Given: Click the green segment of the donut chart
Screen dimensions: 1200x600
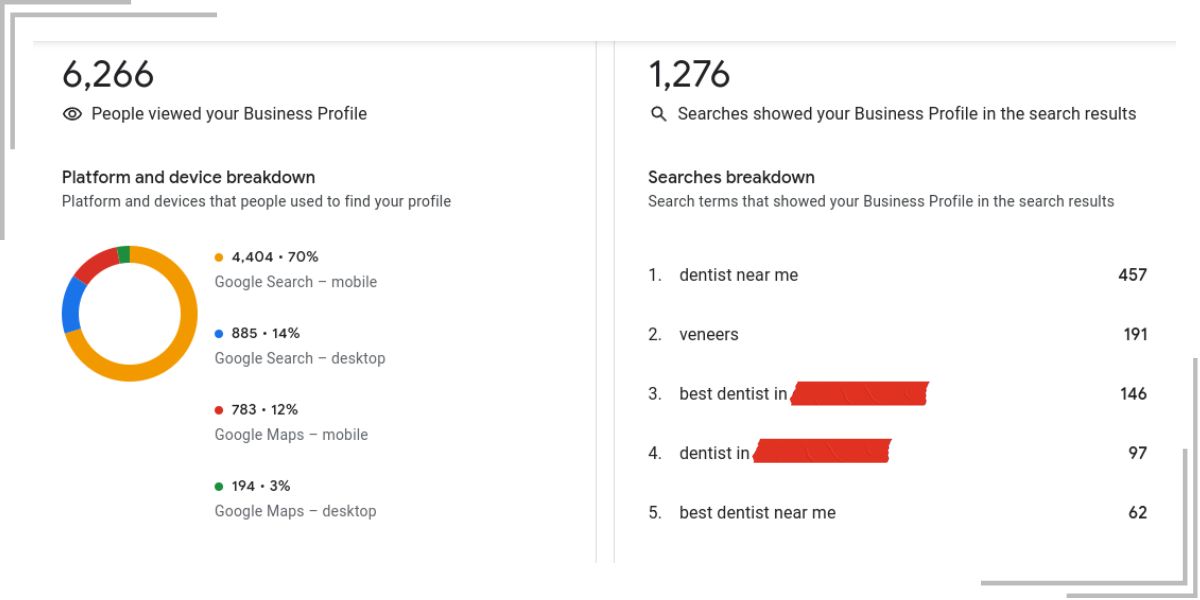Looking at the screenshot, I should (x=123, y=254).
